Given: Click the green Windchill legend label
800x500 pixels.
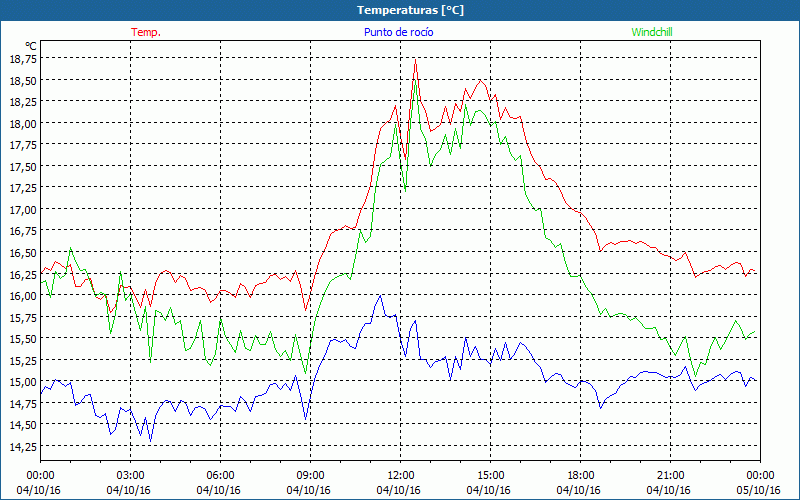Looking at the screenshot, I should (x=652, y=32).
